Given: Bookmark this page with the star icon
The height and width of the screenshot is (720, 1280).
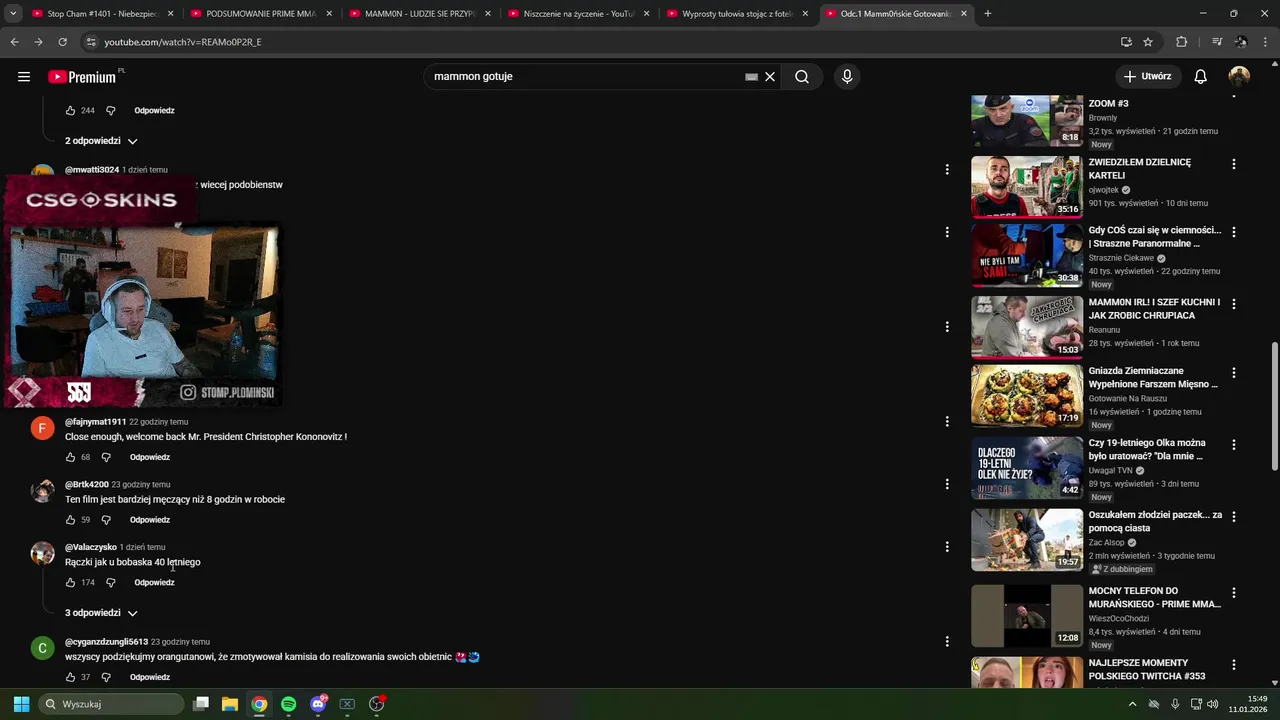Looking at the screenshot, I should pos(1148,42).
